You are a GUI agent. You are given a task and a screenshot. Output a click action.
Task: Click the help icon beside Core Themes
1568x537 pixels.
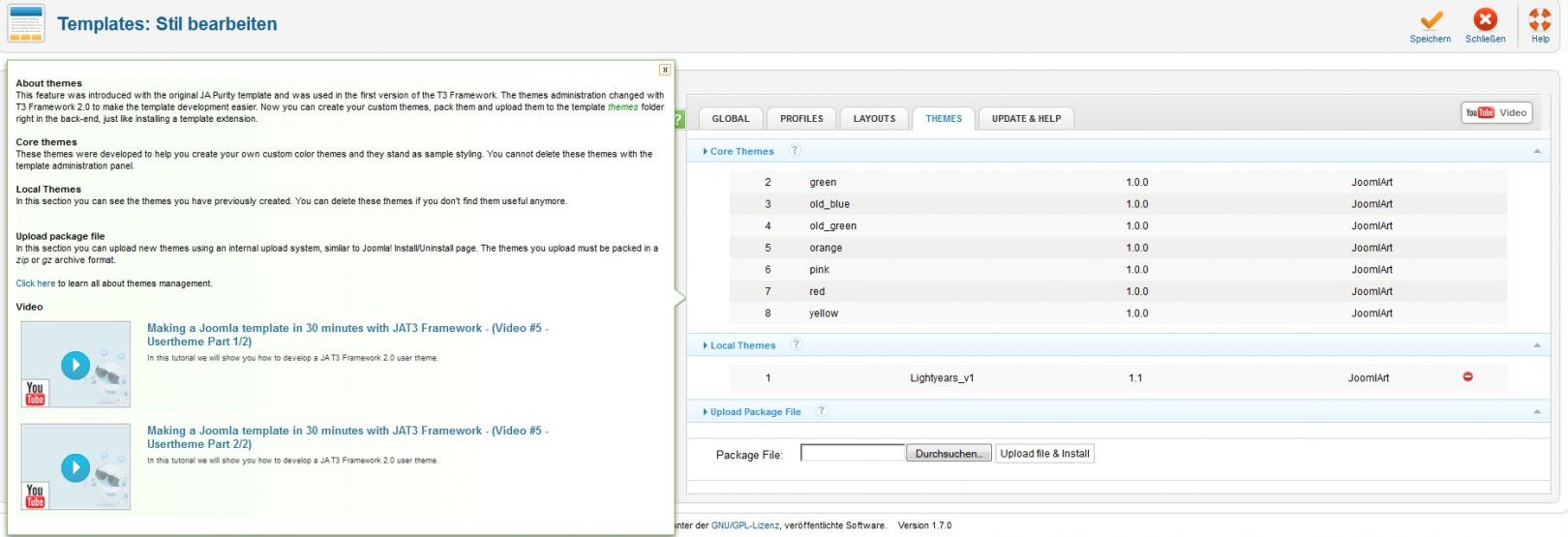tap(795, 151)
